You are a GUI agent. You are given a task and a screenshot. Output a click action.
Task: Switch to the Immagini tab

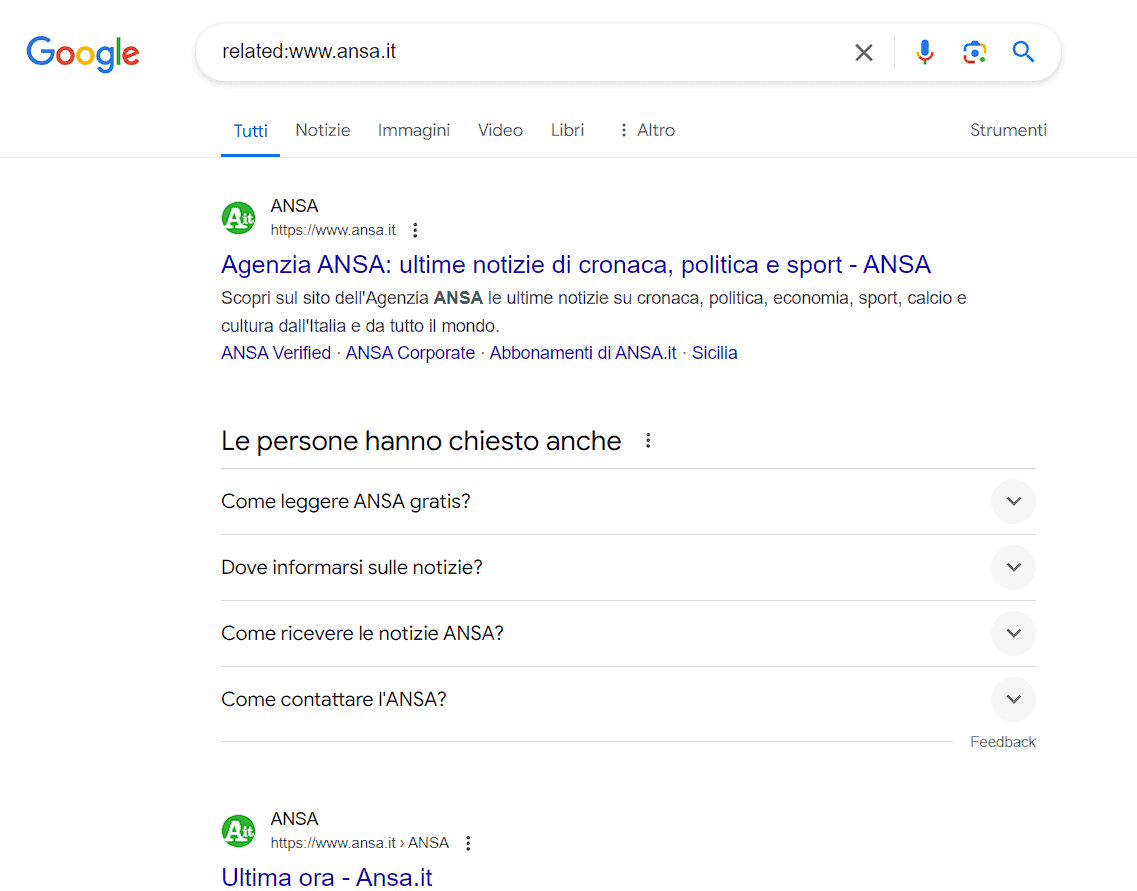[414, 130]
